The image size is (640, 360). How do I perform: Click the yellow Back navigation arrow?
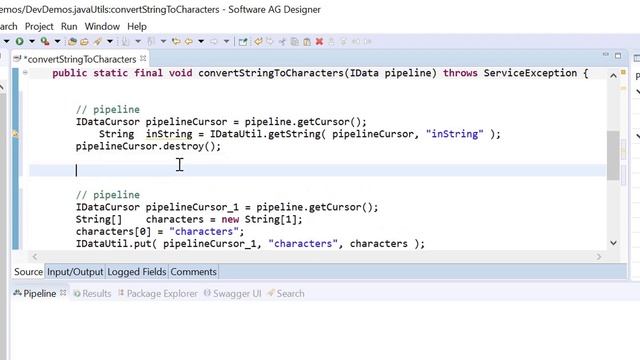pyautogui.click(x=189, y=42)
